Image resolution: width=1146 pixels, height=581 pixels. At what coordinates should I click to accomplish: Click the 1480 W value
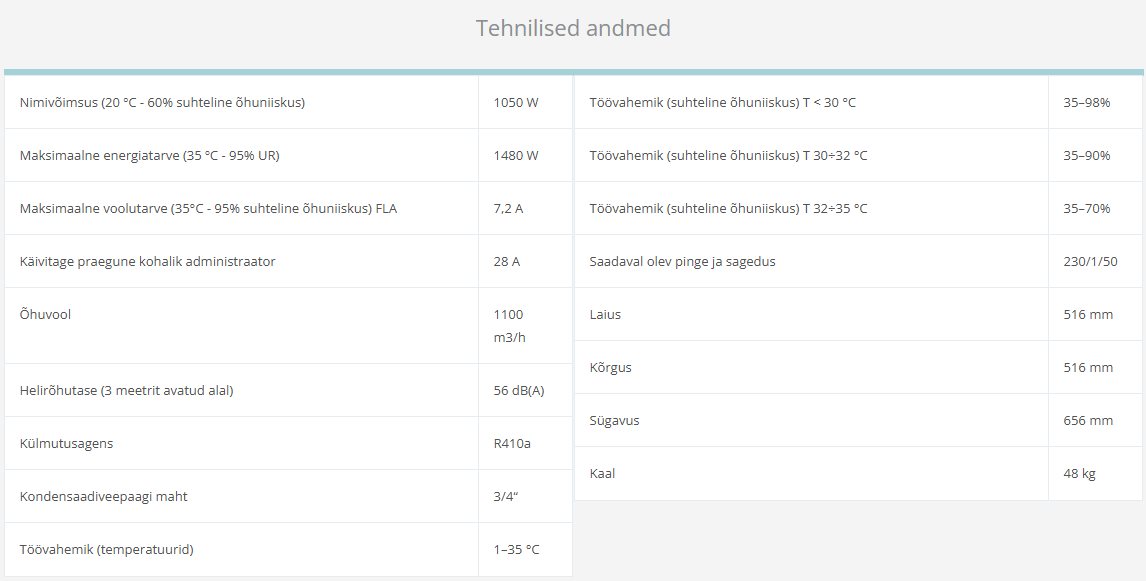516,156
